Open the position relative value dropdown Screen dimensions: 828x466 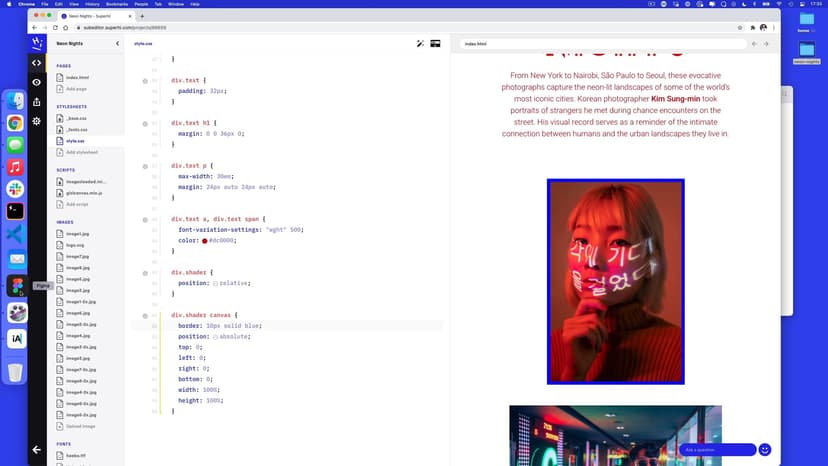pos(215,283)
